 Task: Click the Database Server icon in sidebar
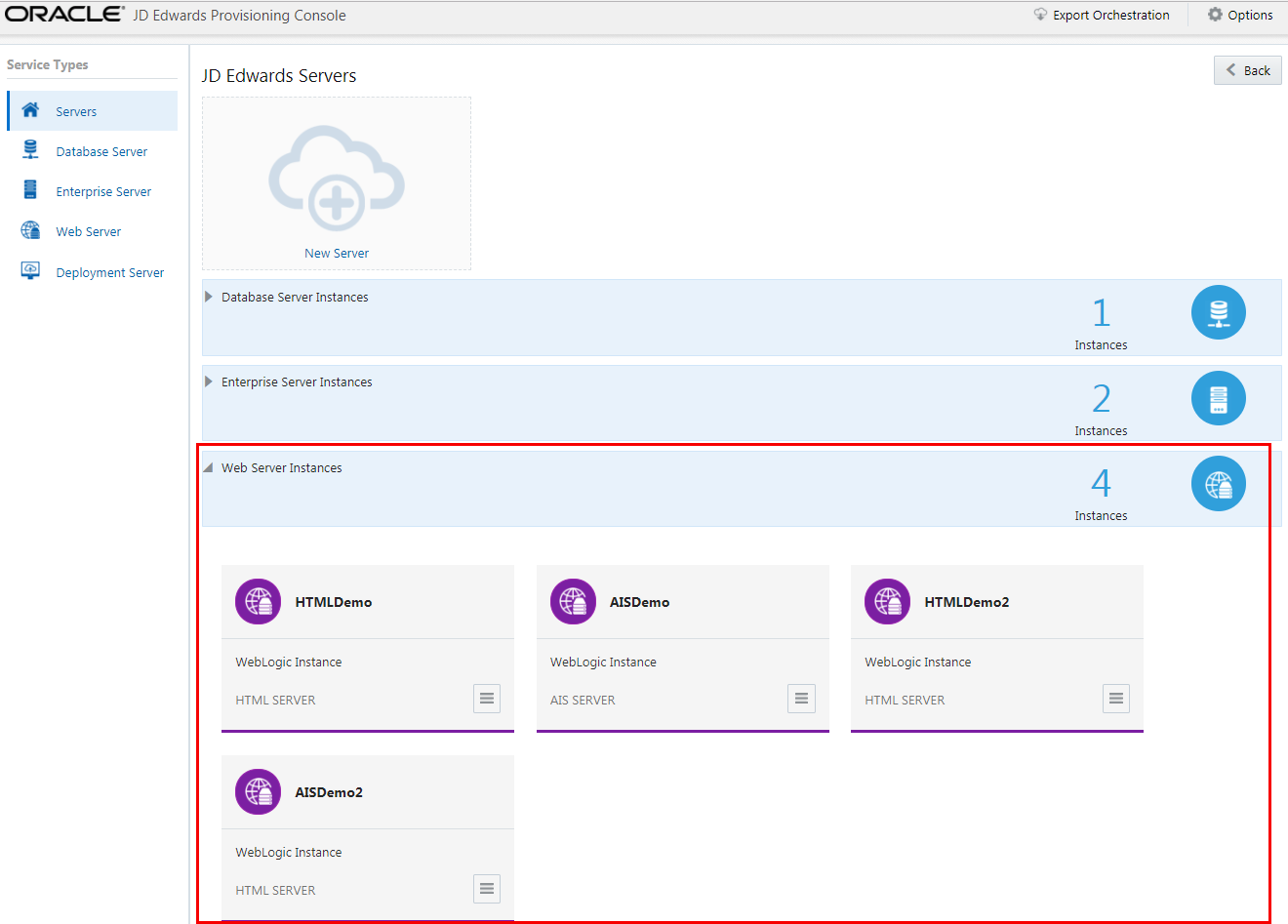point(28,150)
